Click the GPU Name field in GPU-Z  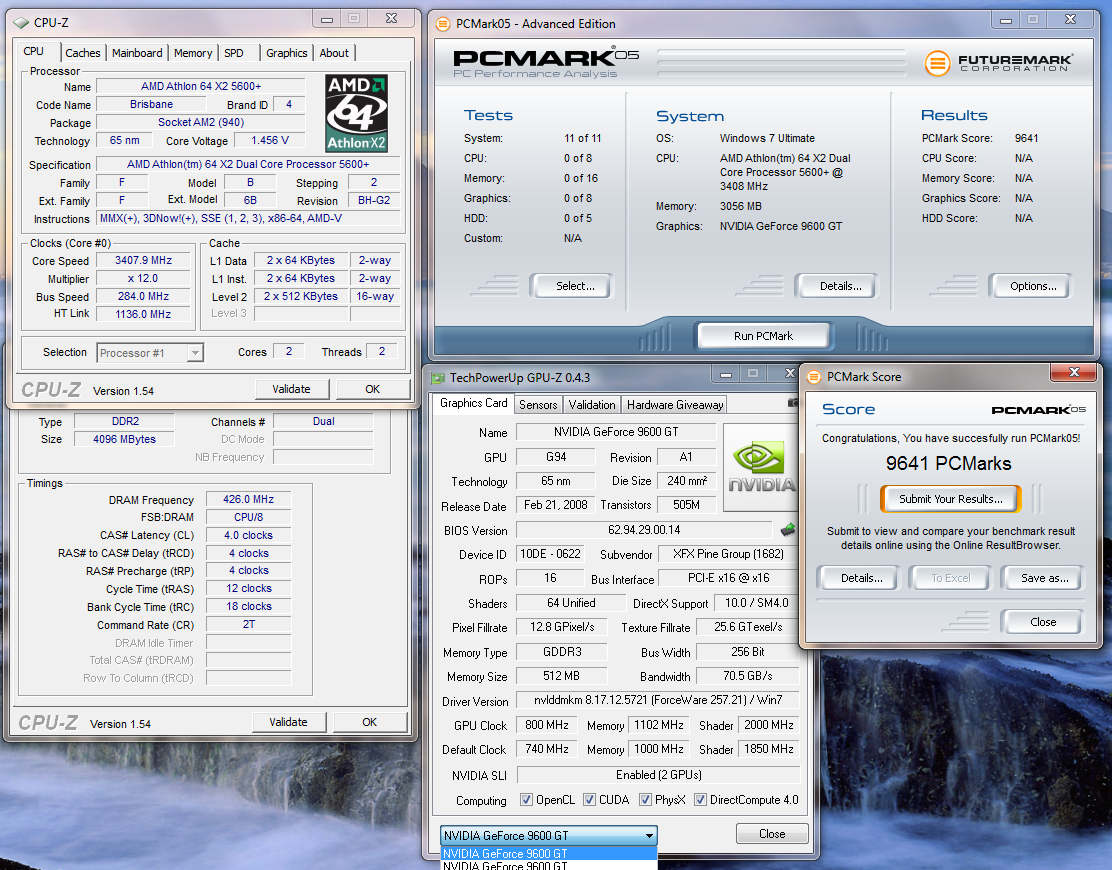click(616, 432)
